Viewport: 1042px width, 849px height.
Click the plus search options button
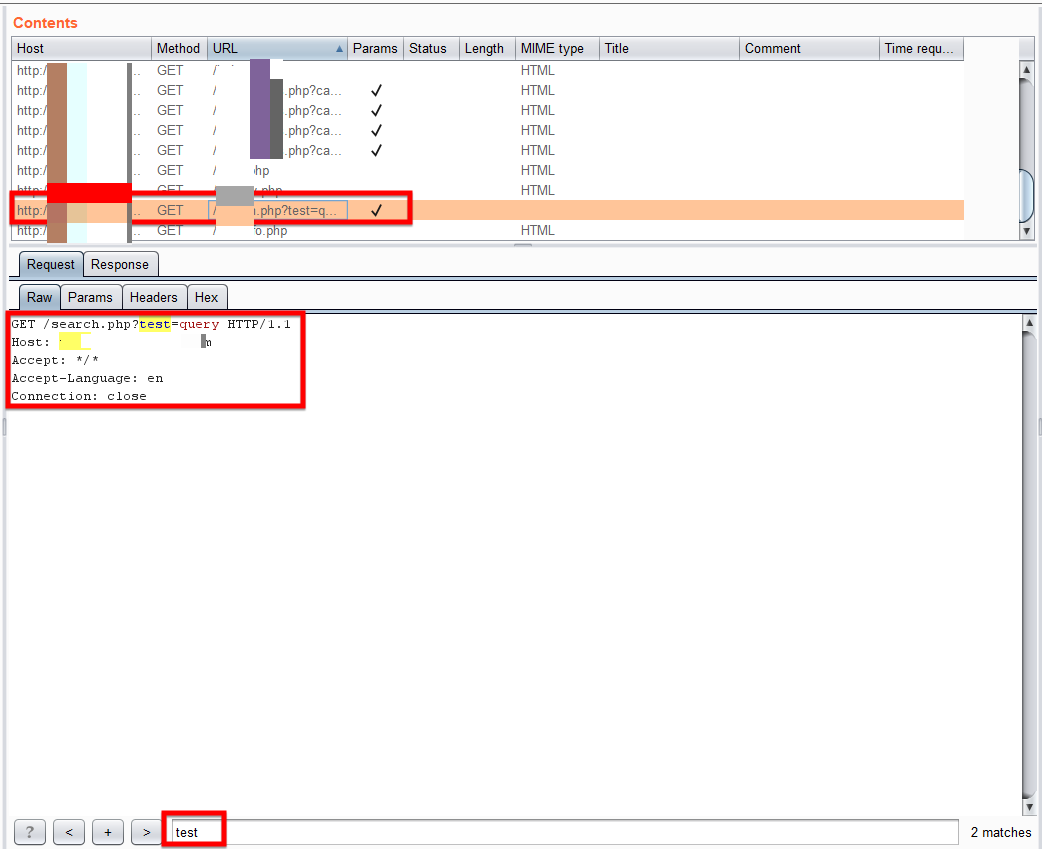click(107, 832)
